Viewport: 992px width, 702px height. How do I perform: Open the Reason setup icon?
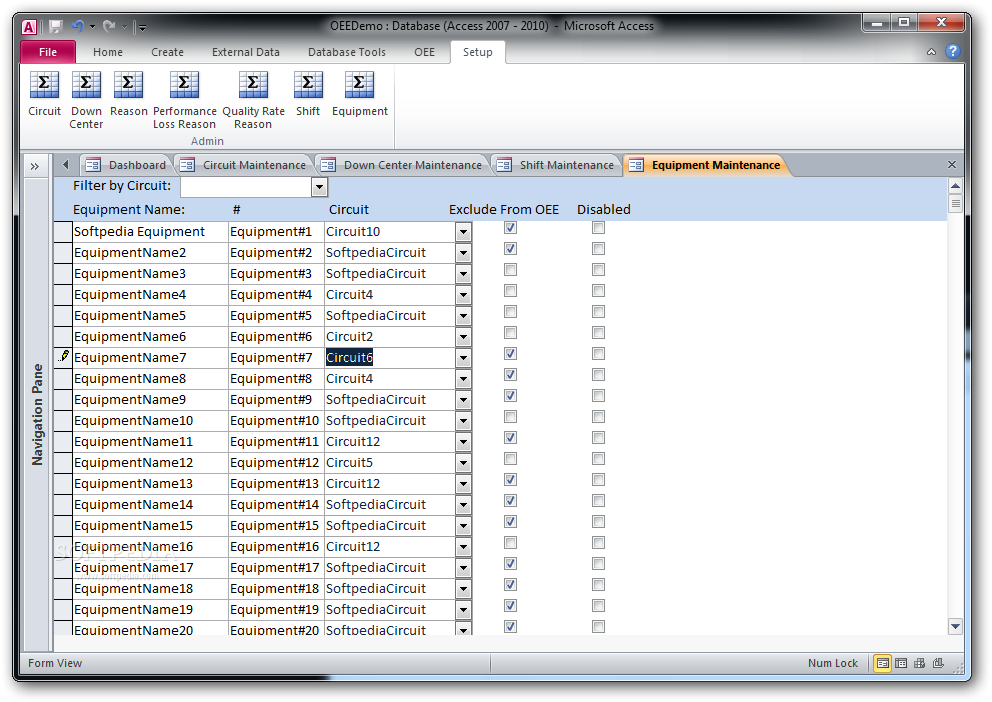128,94
